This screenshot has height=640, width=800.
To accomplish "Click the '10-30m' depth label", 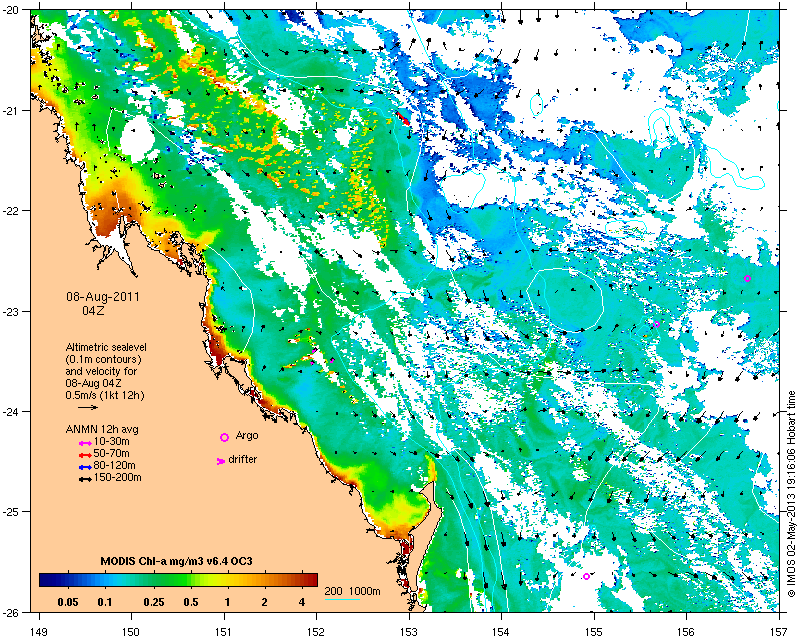I will point(112,441).
